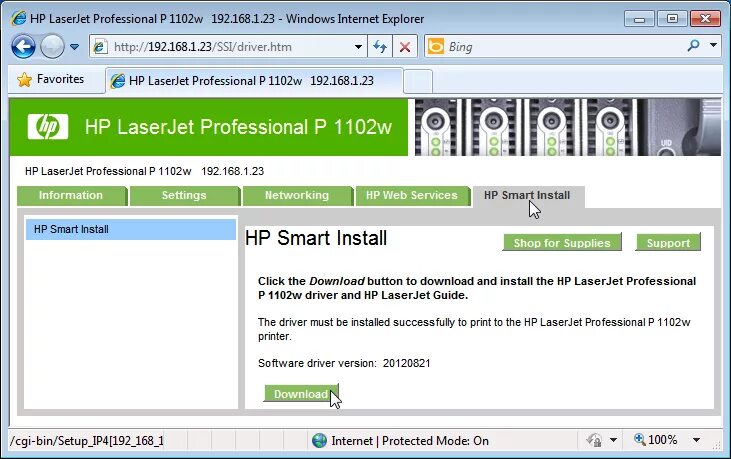
Task: Run search with the magnifier icon
Action: pos(694,46)
